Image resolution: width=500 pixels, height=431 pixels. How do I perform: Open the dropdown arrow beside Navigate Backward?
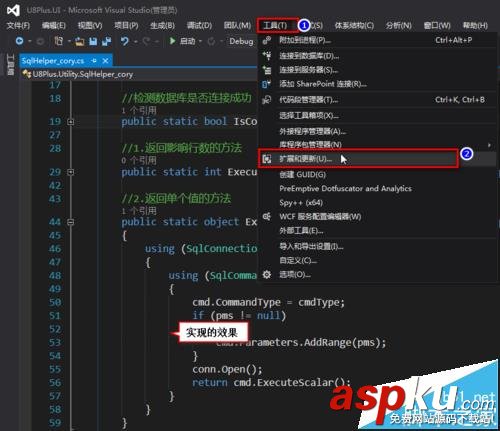click(30, 41)
